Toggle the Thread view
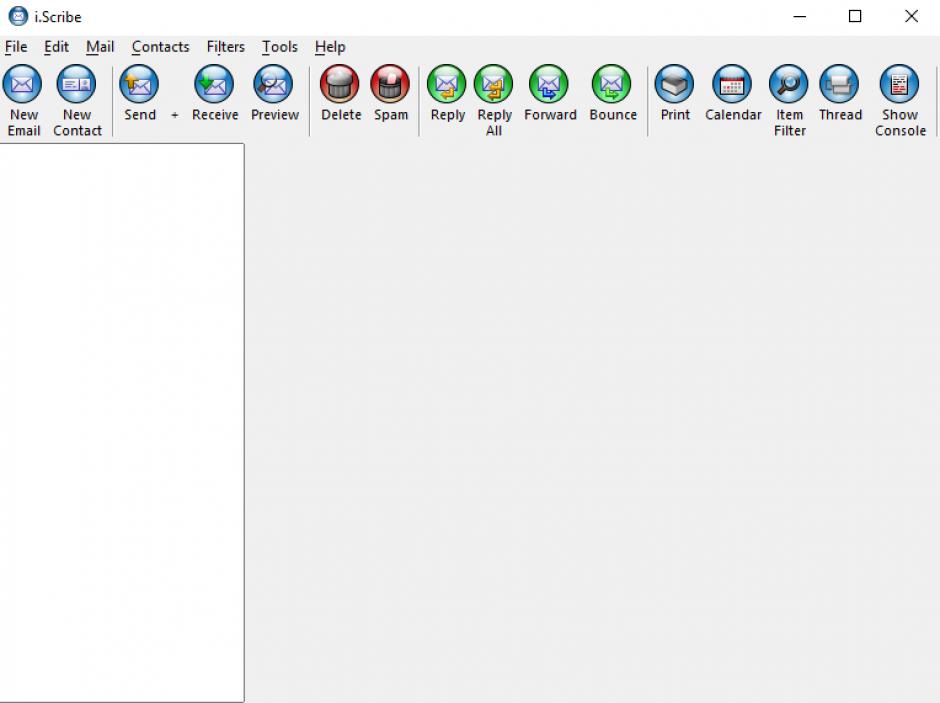The width and height of the screenshot is (940, 703). coord(839,86)
